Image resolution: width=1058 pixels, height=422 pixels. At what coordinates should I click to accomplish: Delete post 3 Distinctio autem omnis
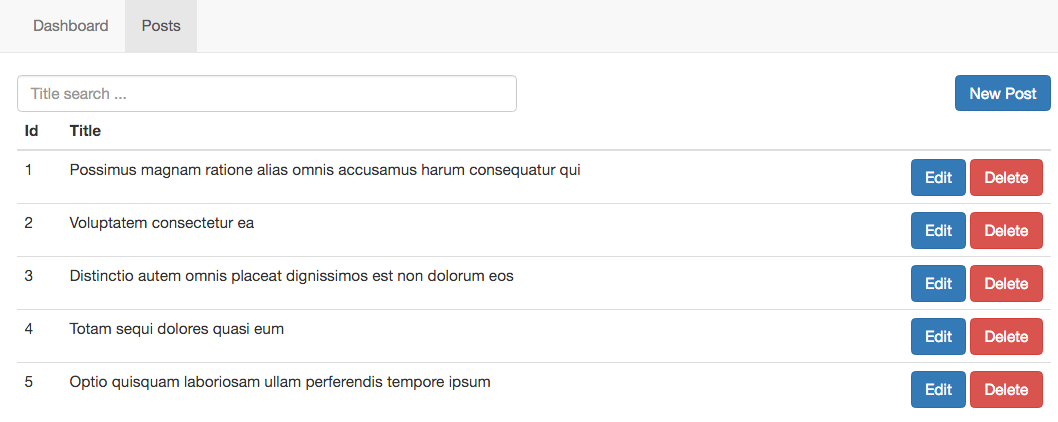click(1006, 284)
